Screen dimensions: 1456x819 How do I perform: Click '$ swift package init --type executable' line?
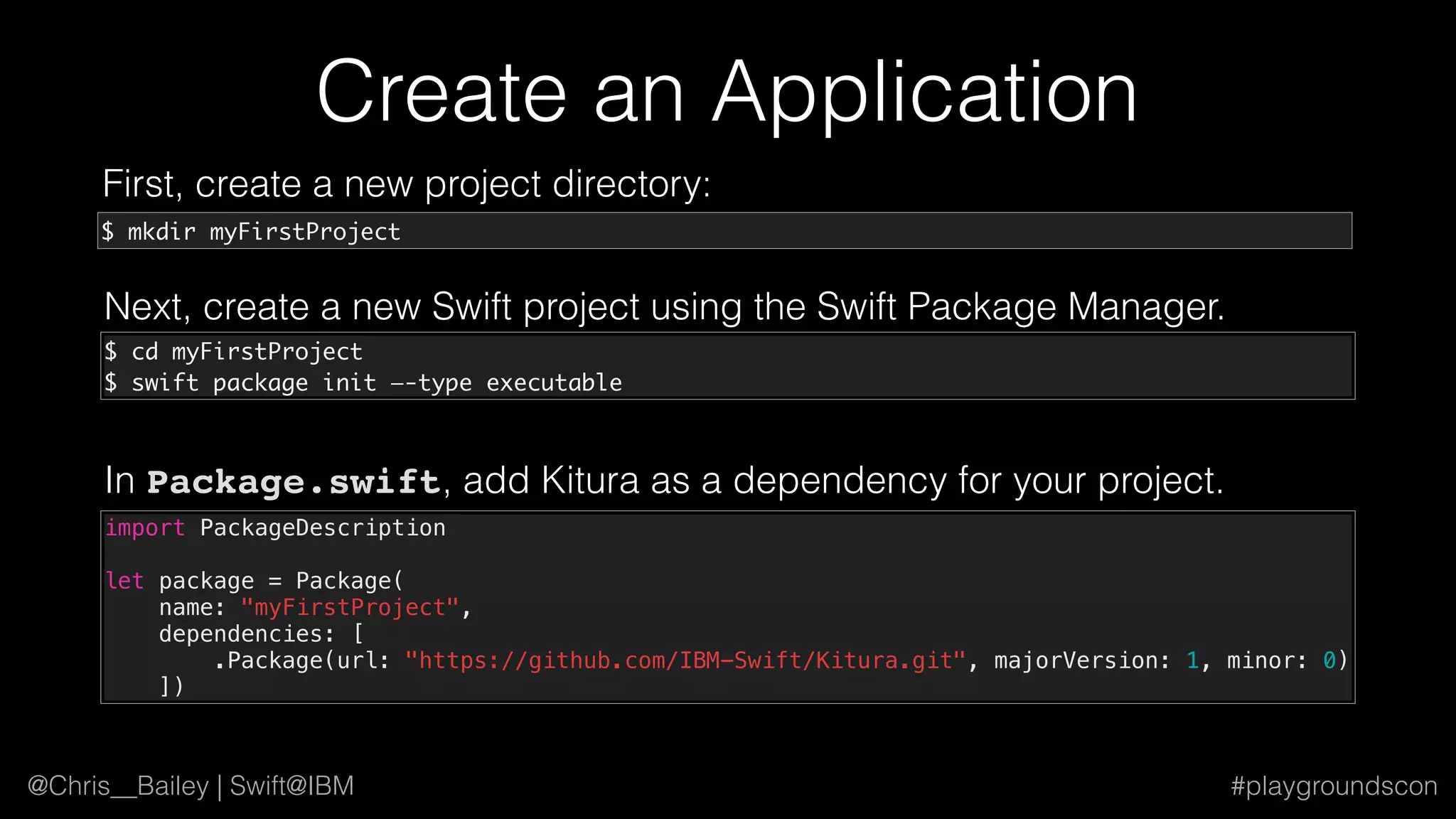[363, 382]
